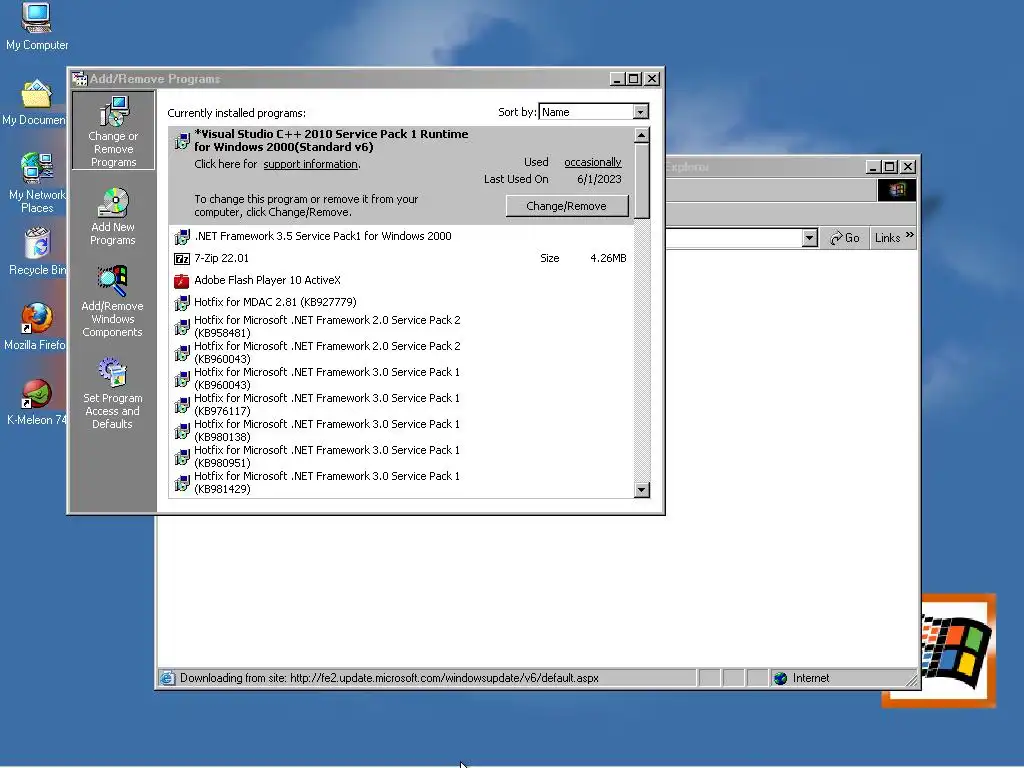Click the 7-Zip 22.01 program icon
The height and width of the screenshot is (768, 1024).
[182, 259]
